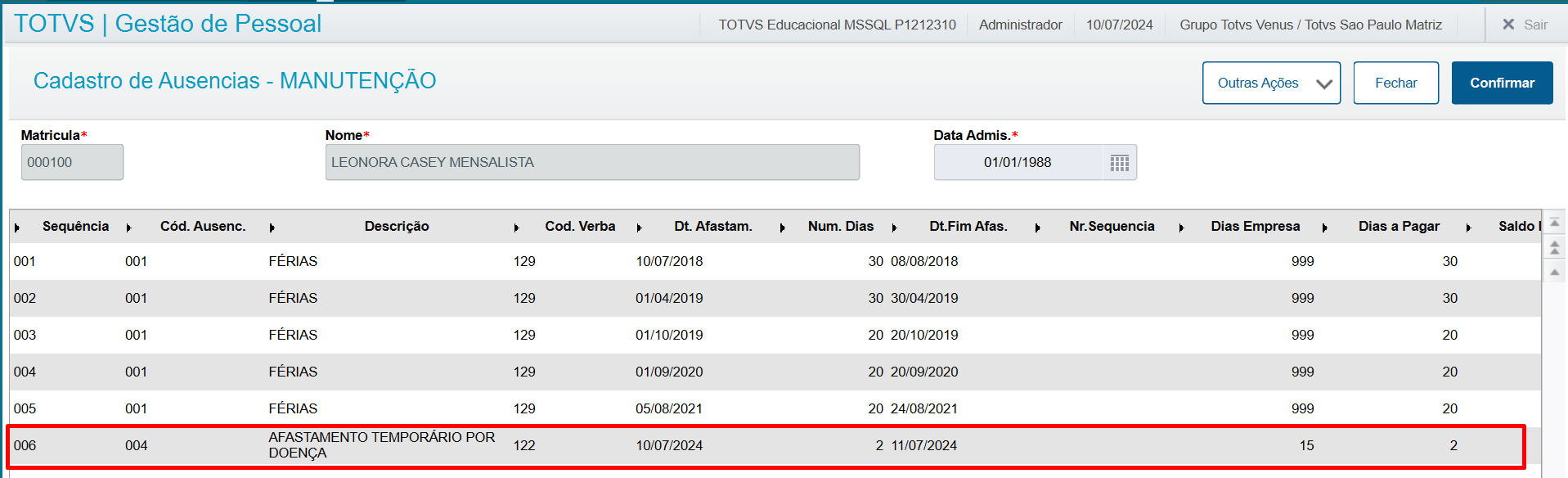Select sequence 001 row cell
Viewport: 1568px width, 478px height.
pos(25,261)
